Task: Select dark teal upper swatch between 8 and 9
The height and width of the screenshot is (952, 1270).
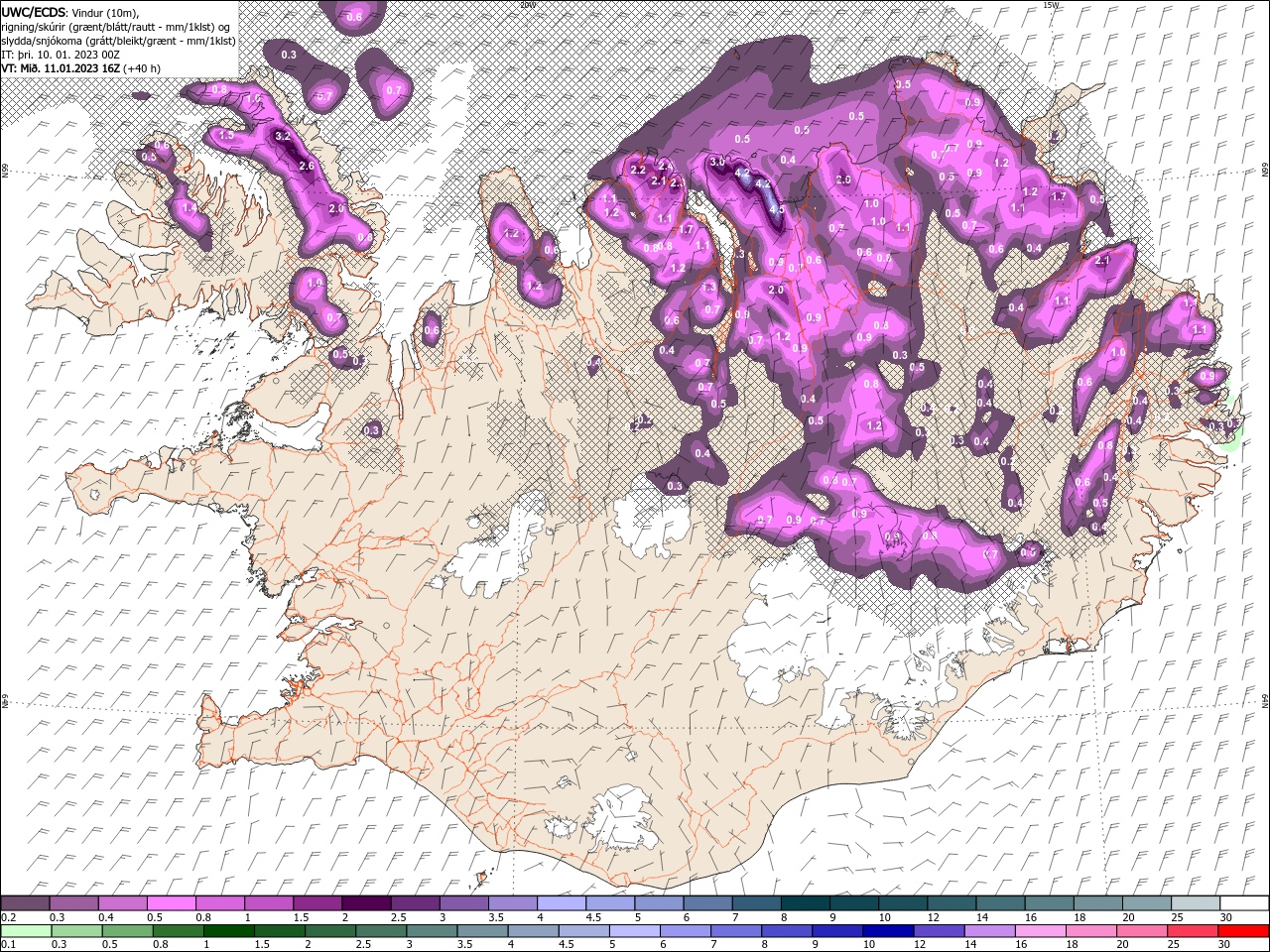Action: coord(805,903)
